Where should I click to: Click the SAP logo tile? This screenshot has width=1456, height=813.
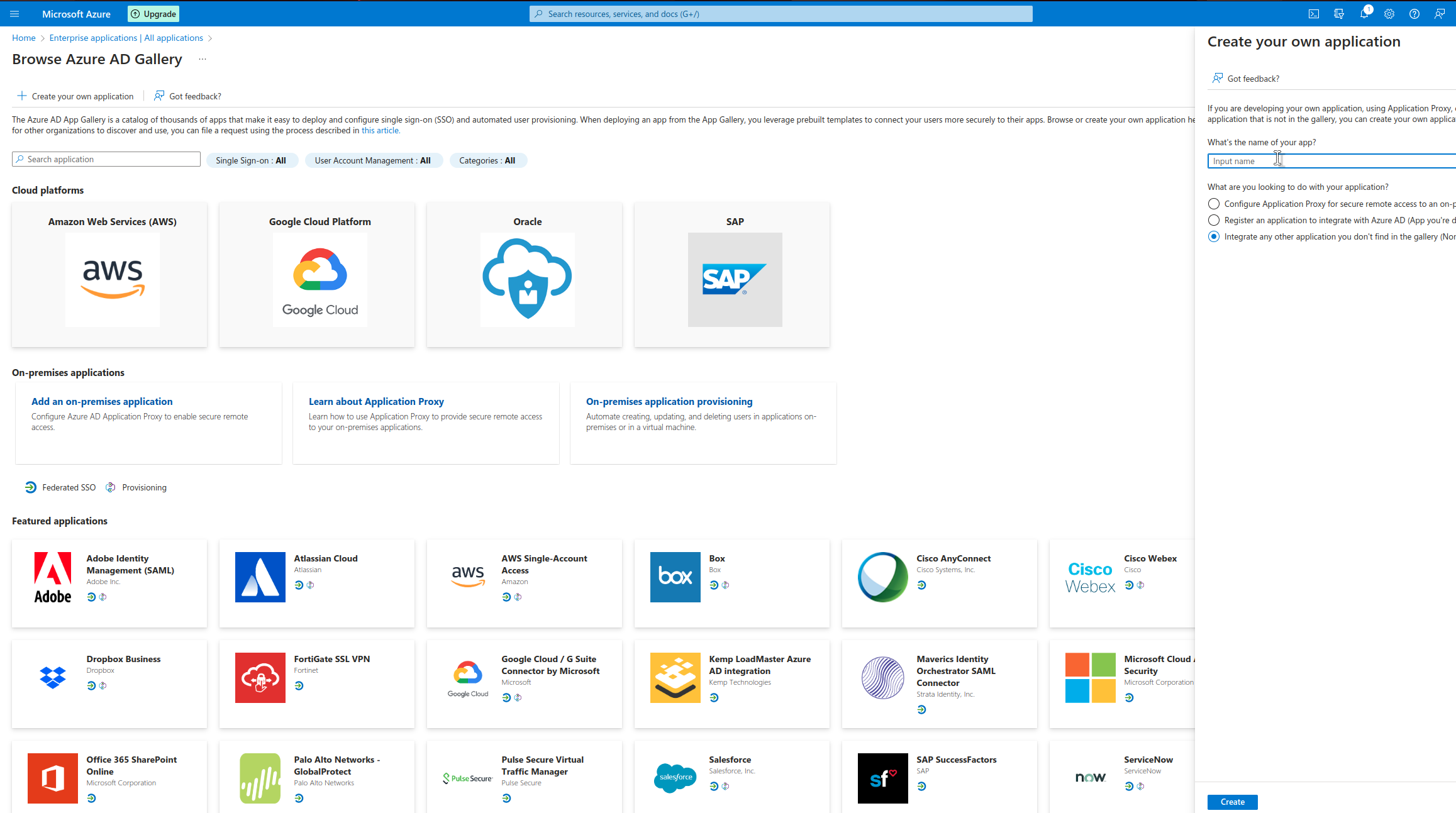click(735, 280)
